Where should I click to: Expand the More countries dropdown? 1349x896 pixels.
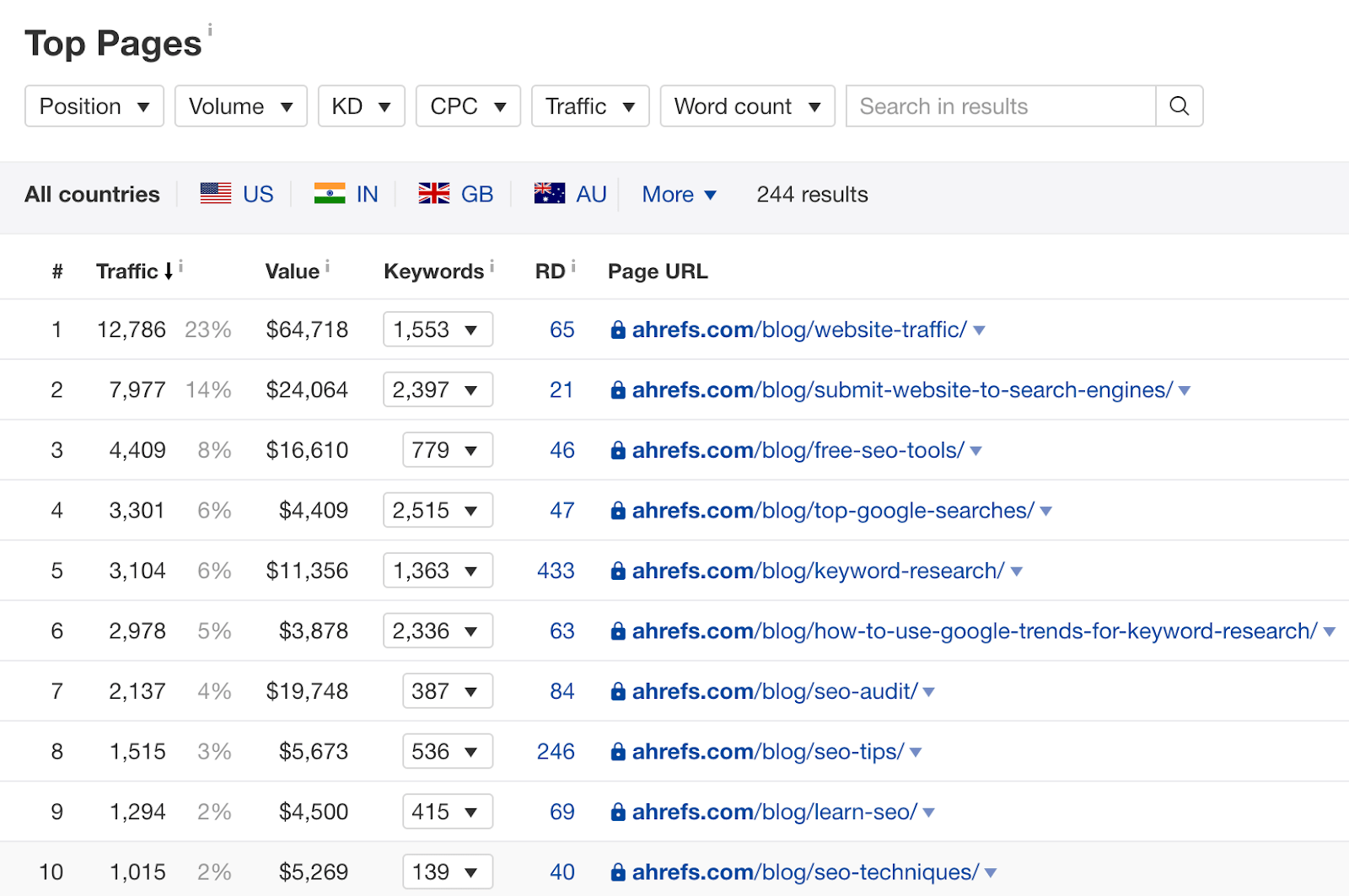pyautogui.click(x=679, y=195)
